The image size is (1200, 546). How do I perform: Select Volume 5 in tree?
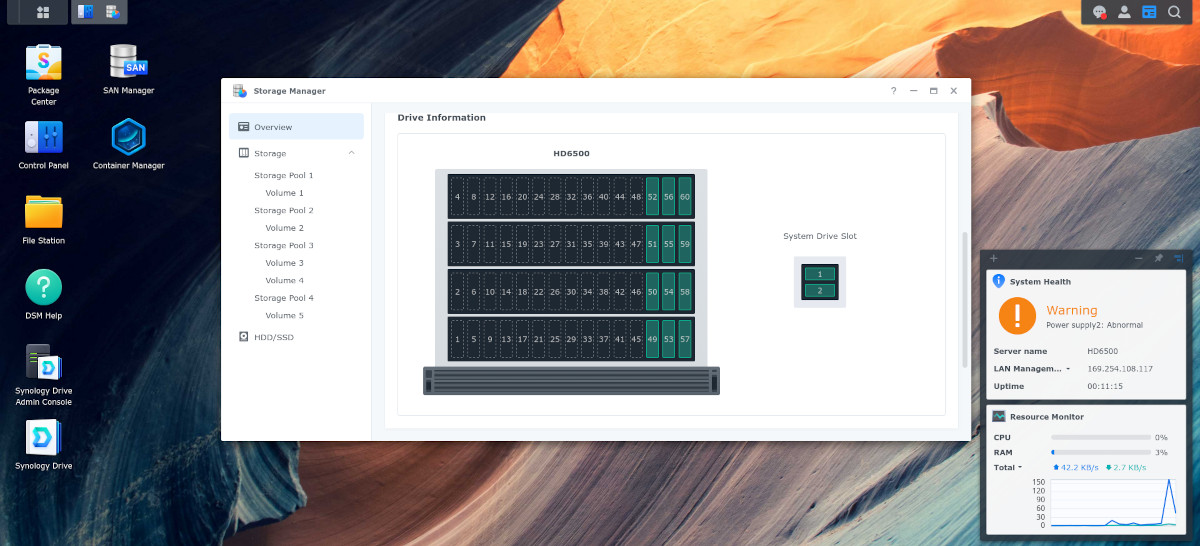pos(285,315)
